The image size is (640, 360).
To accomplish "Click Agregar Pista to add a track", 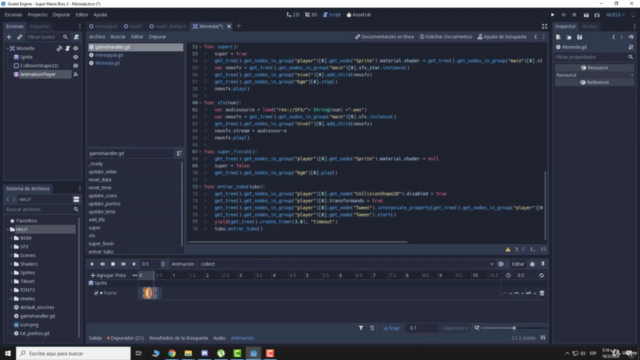I will (x=108, y=276).
